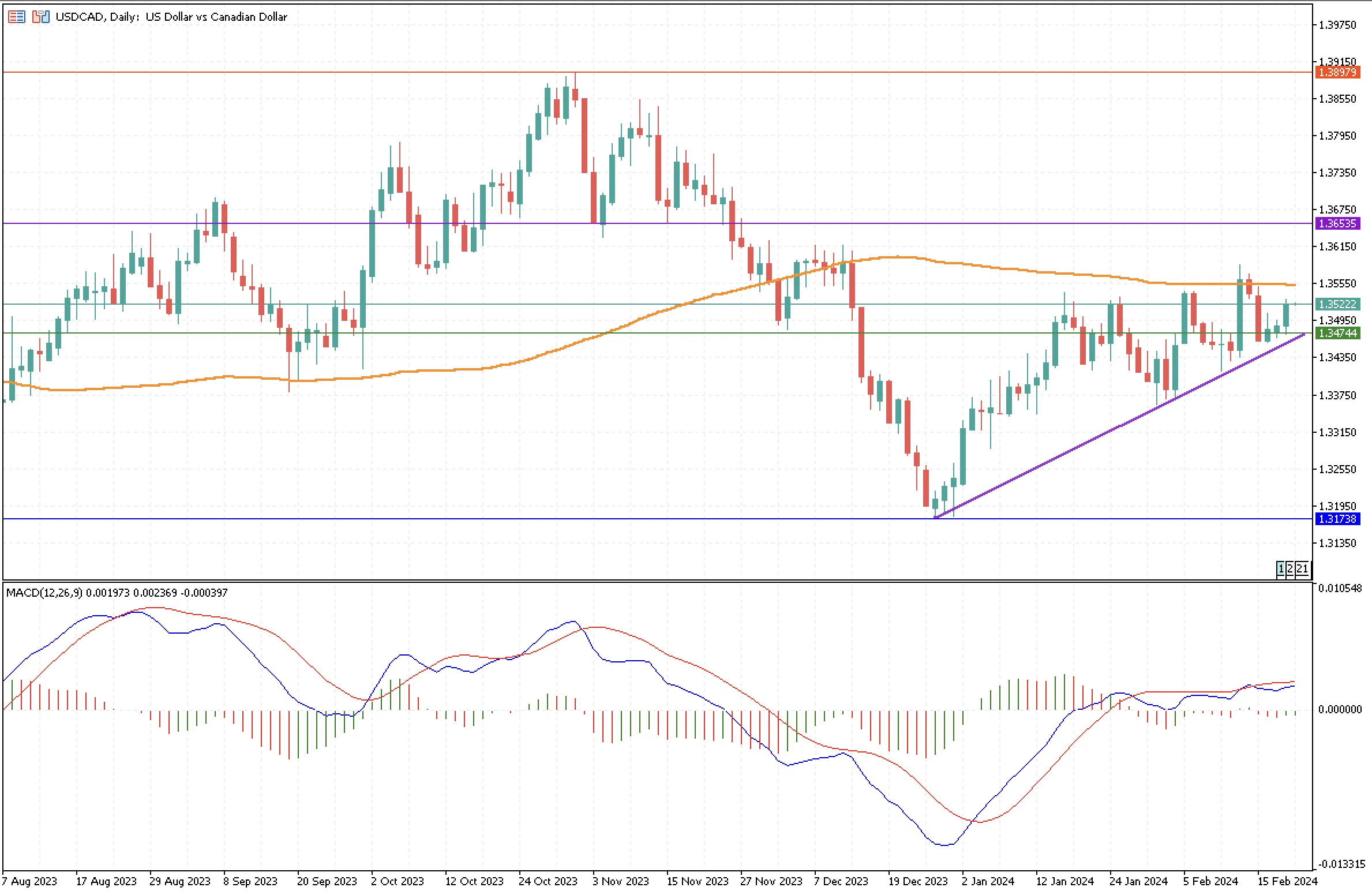The width and height of the screenshot is (1372, 891).
Task: Click the MACD(12,26,9) indicator label
Action: [x=44, y=593]
